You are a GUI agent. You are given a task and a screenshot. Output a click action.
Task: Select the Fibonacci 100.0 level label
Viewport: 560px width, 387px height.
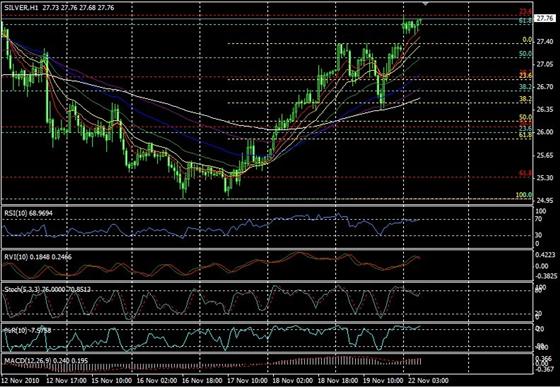coord(524,195)
